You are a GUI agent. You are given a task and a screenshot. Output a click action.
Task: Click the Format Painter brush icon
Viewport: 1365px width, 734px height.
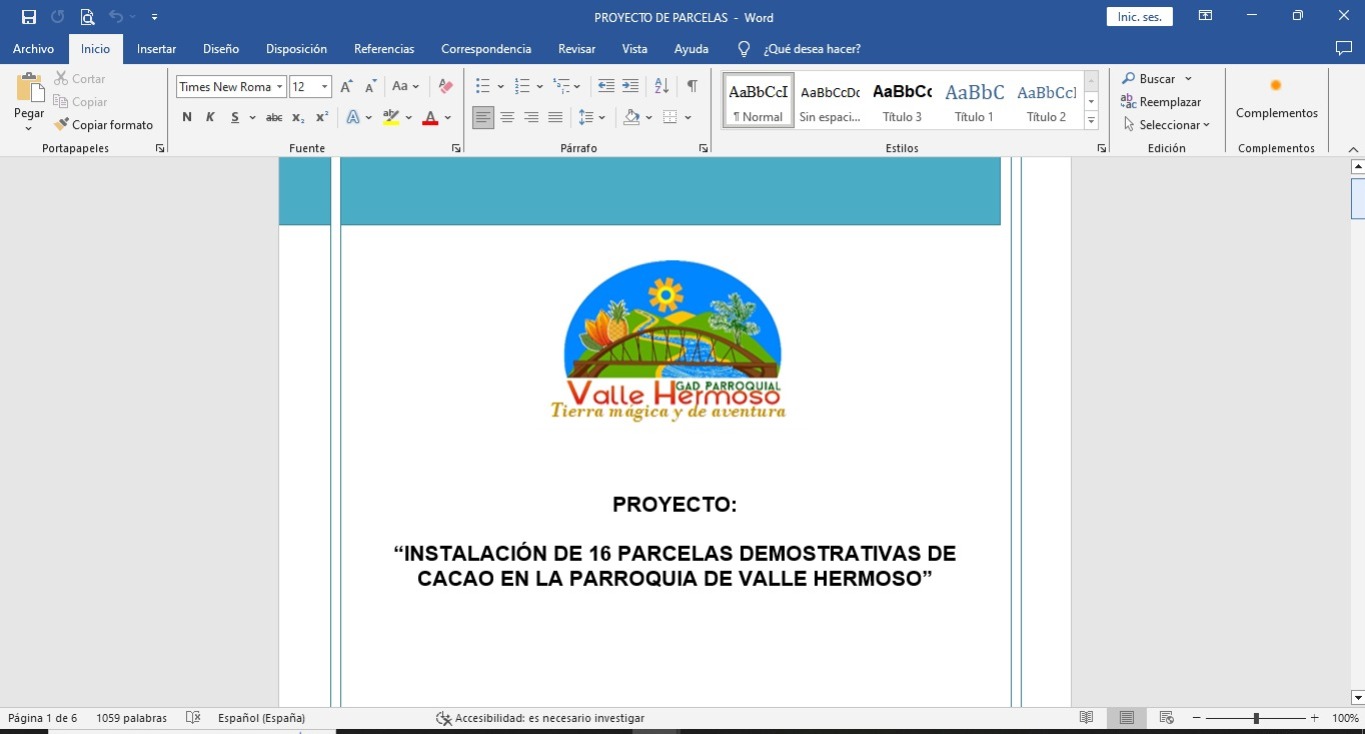(62, 125)
